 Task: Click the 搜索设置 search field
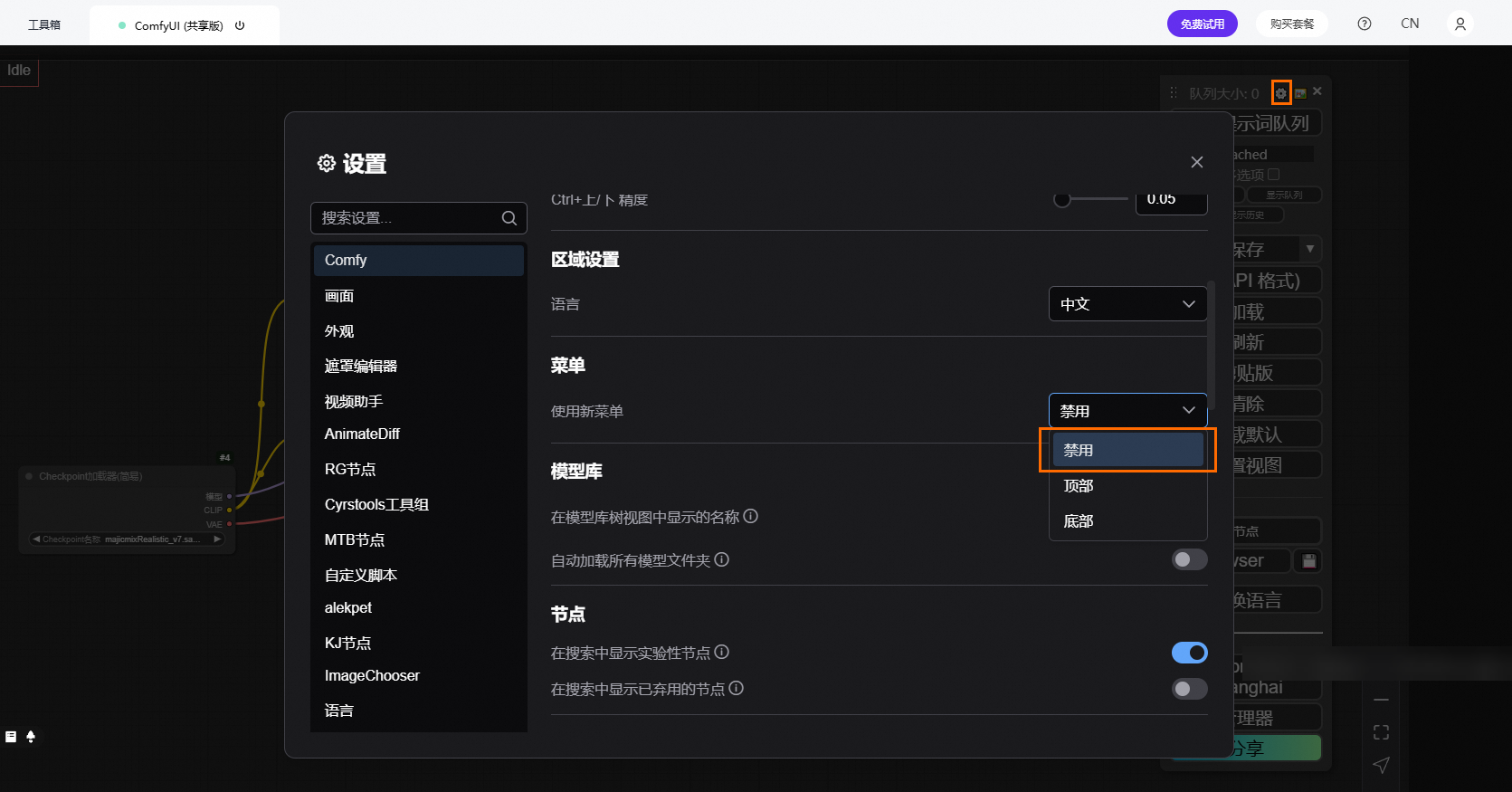click(419, 218)
